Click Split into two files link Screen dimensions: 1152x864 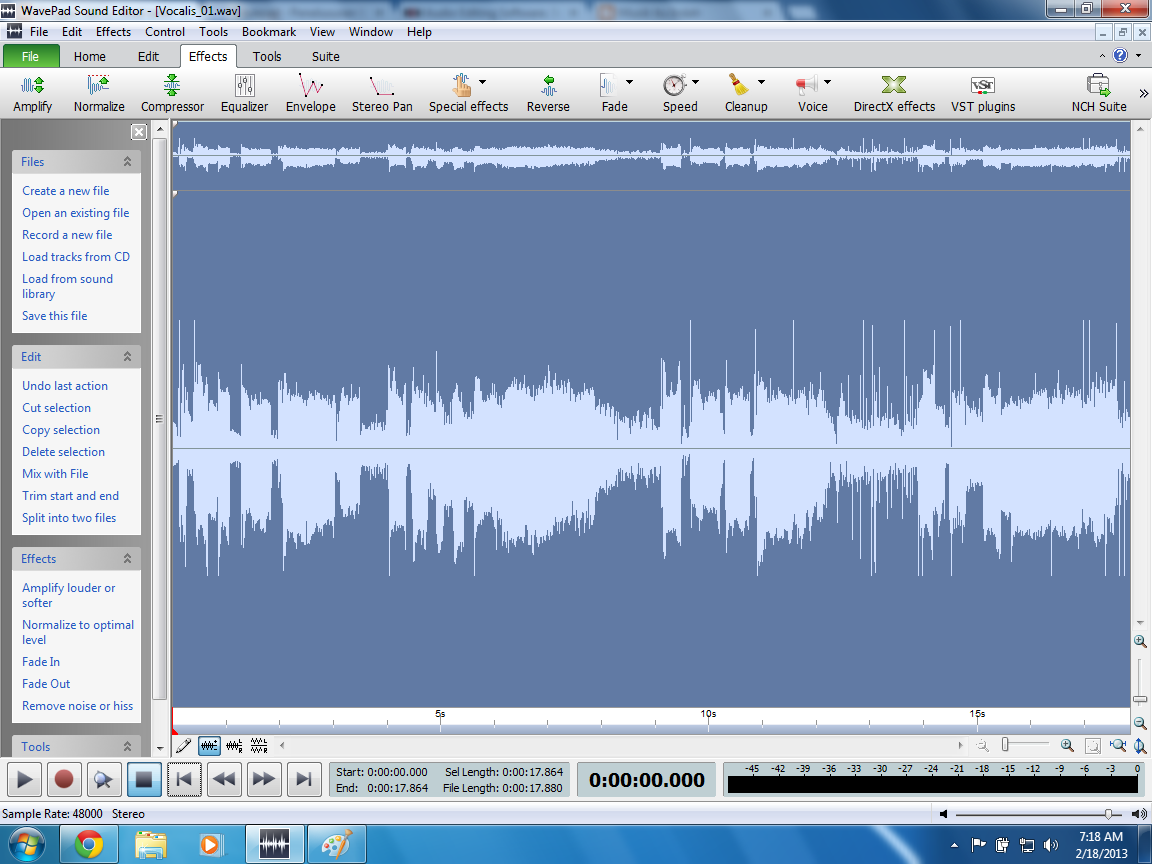pos(69,518)
